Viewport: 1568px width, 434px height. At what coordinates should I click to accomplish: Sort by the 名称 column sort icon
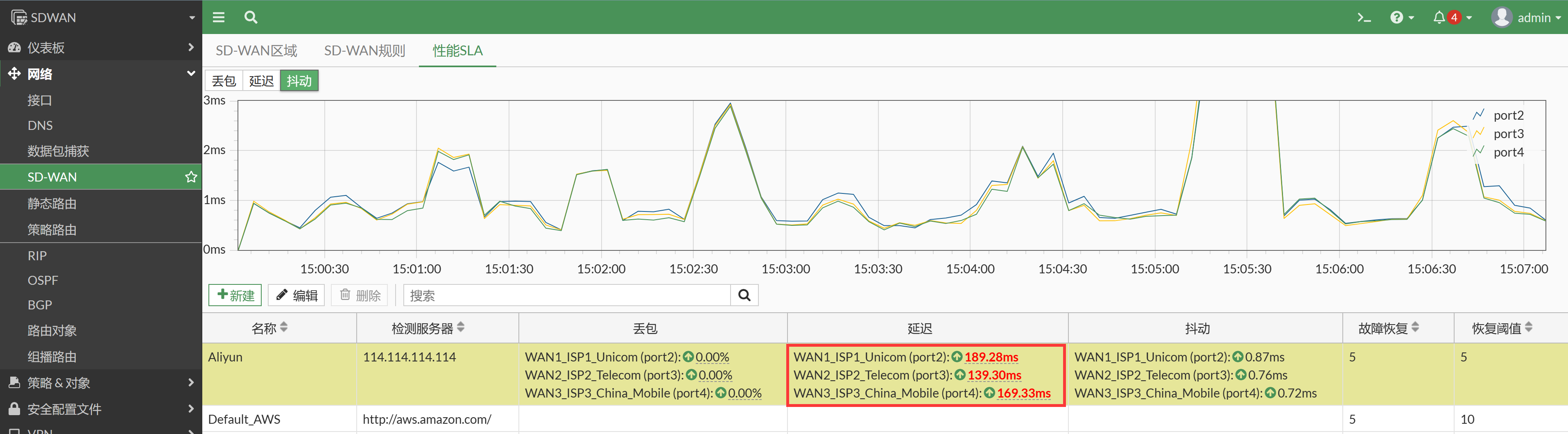tap(284, 328)
